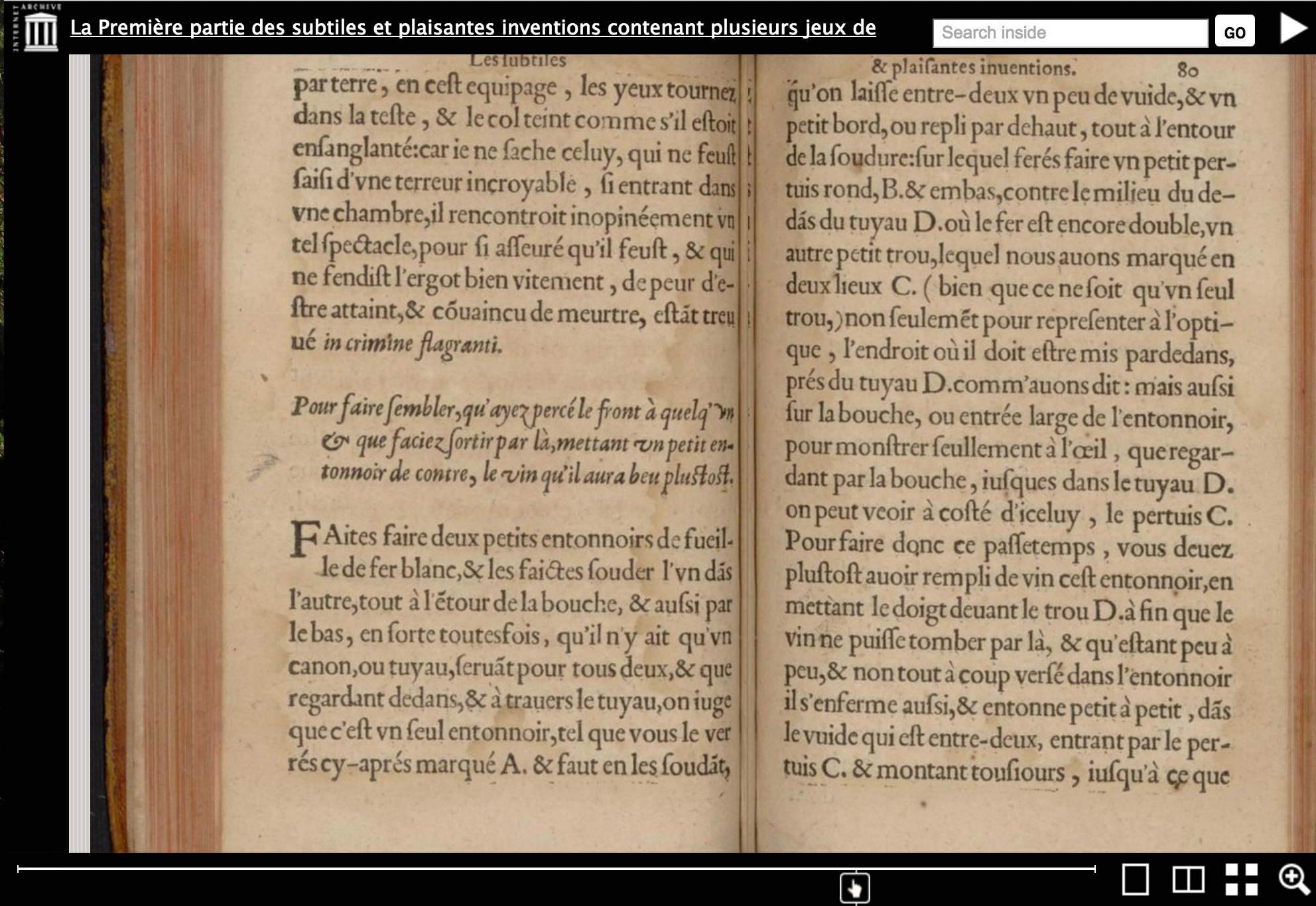Viewport: 1316px width, 906px height.
Task: Click the page navigation slider track
Action: pyautogui.click(x=556, y=868)
